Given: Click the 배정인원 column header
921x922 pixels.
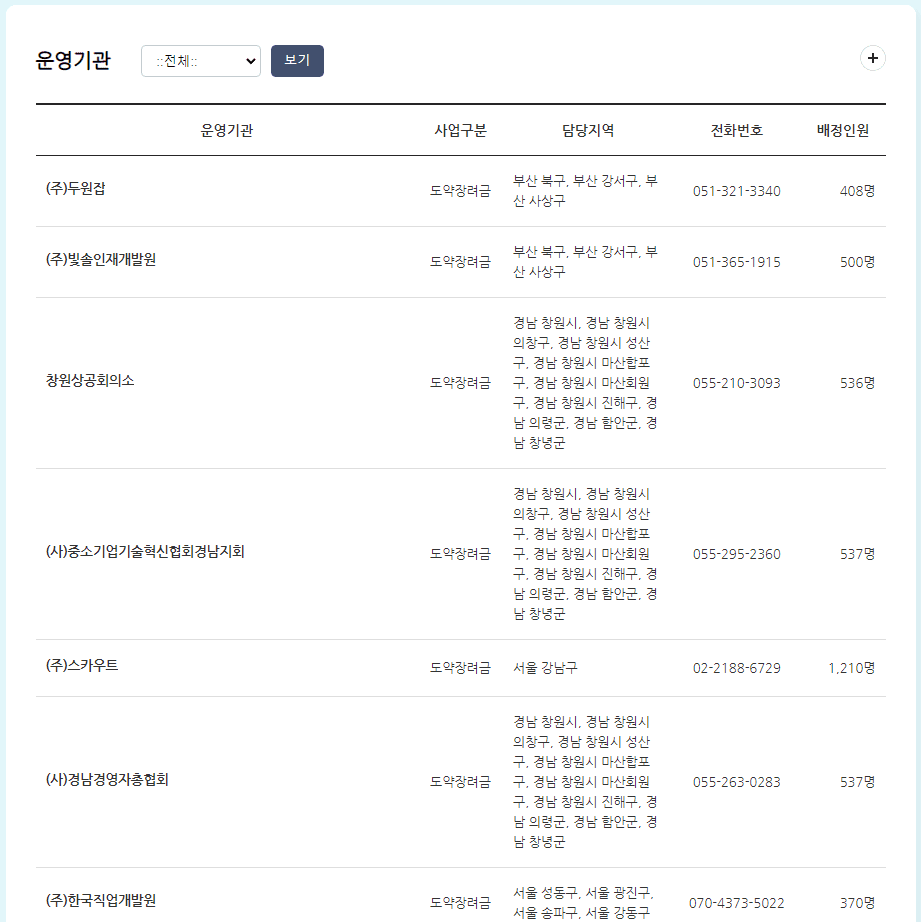Looking at the screenshot, I should coord(838,129).
